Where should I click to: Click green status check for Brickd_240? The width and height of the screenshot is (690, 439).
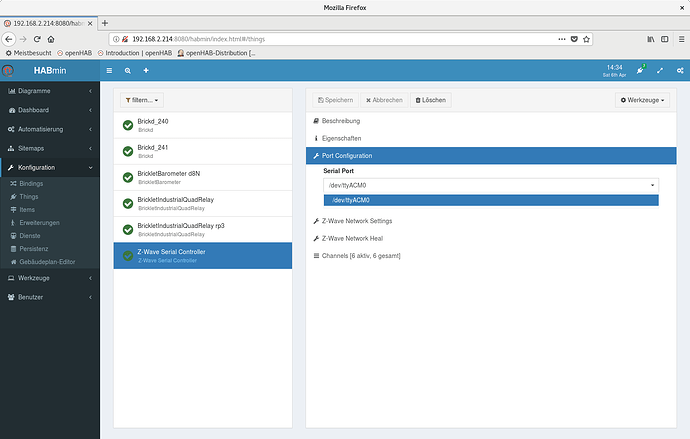[x=128, y=125]
